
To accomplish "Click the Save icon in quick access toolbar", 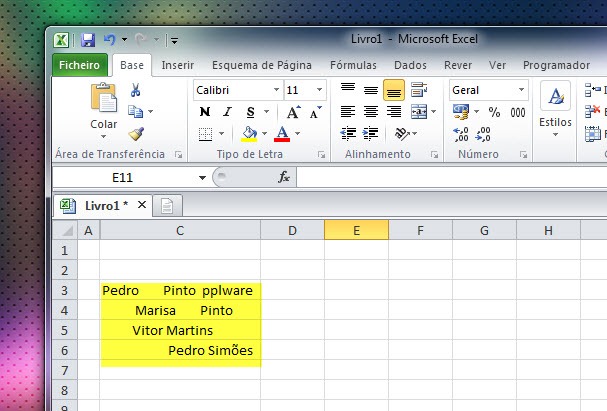I will (88, 40).
